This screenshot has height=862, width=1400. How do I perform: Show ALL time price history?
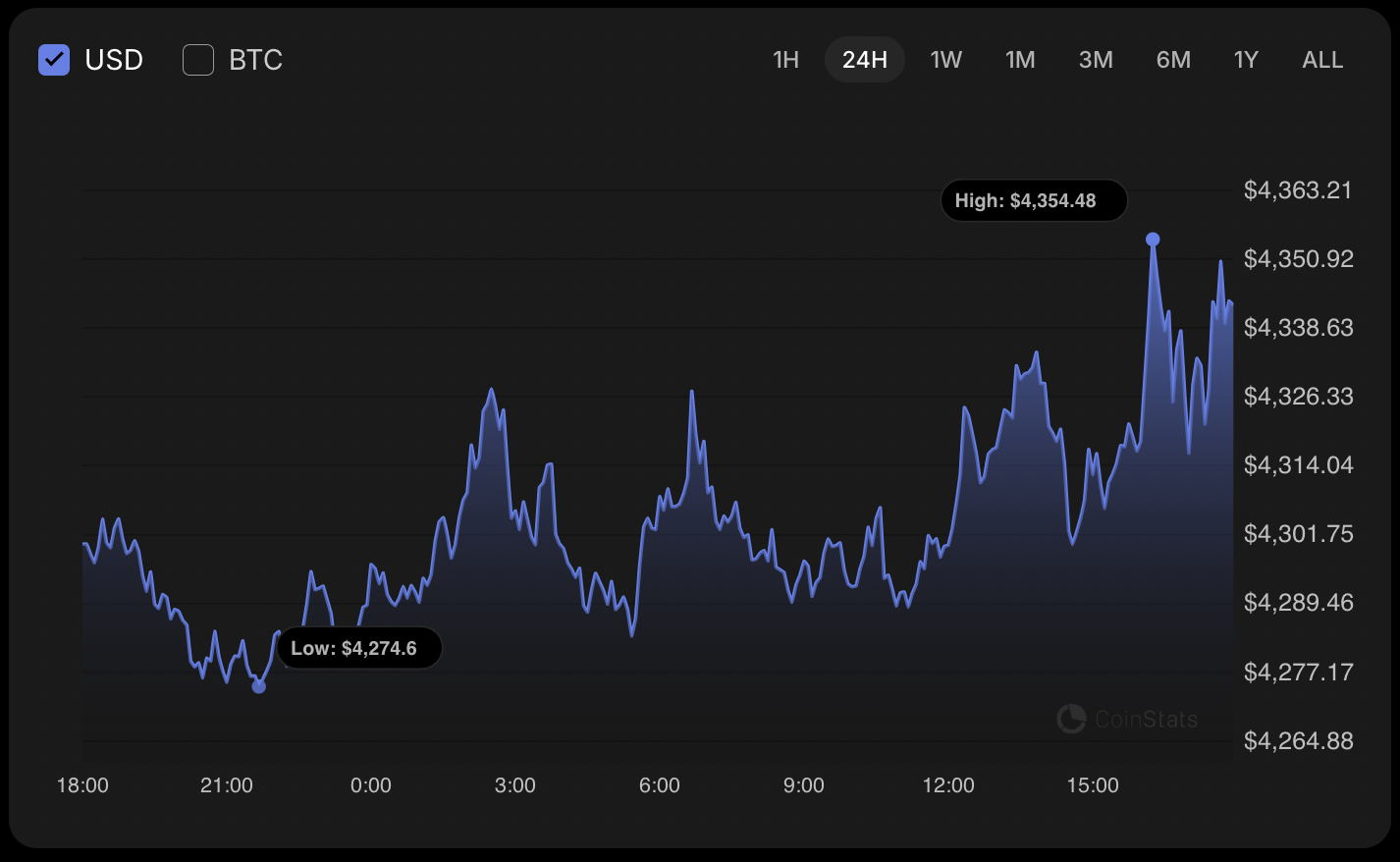(x=1322, y=60)
